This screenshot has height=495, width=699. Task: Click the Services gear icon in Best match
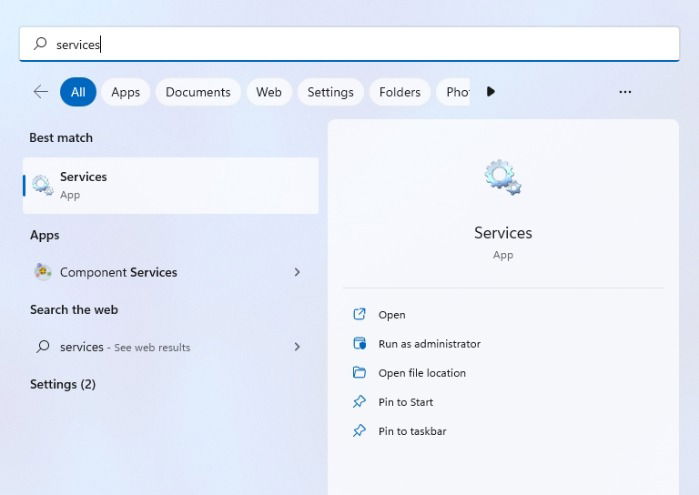click(43, 185)
